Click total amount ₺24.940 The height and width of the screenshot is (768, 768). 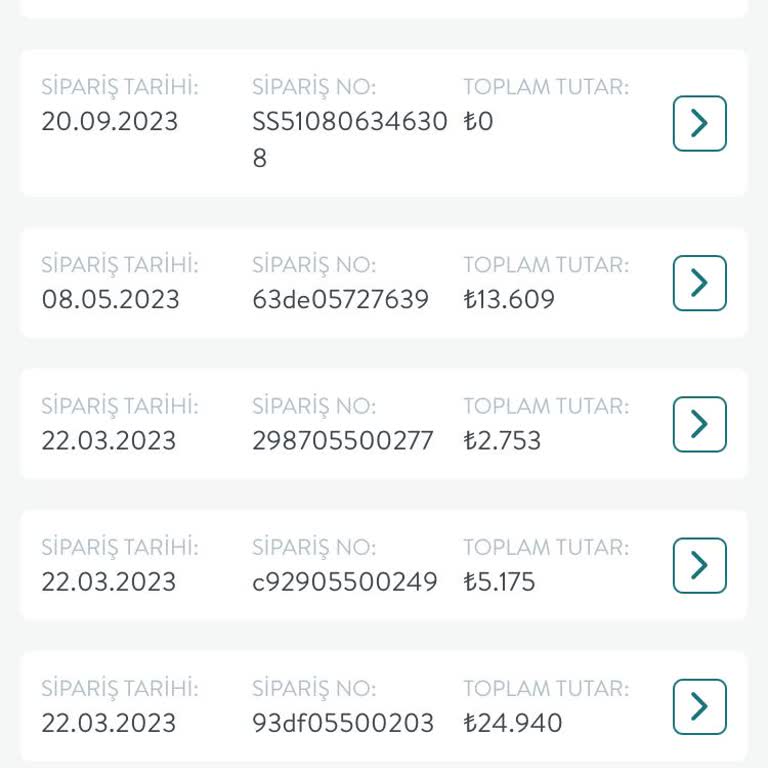click(x=513, y=722)
